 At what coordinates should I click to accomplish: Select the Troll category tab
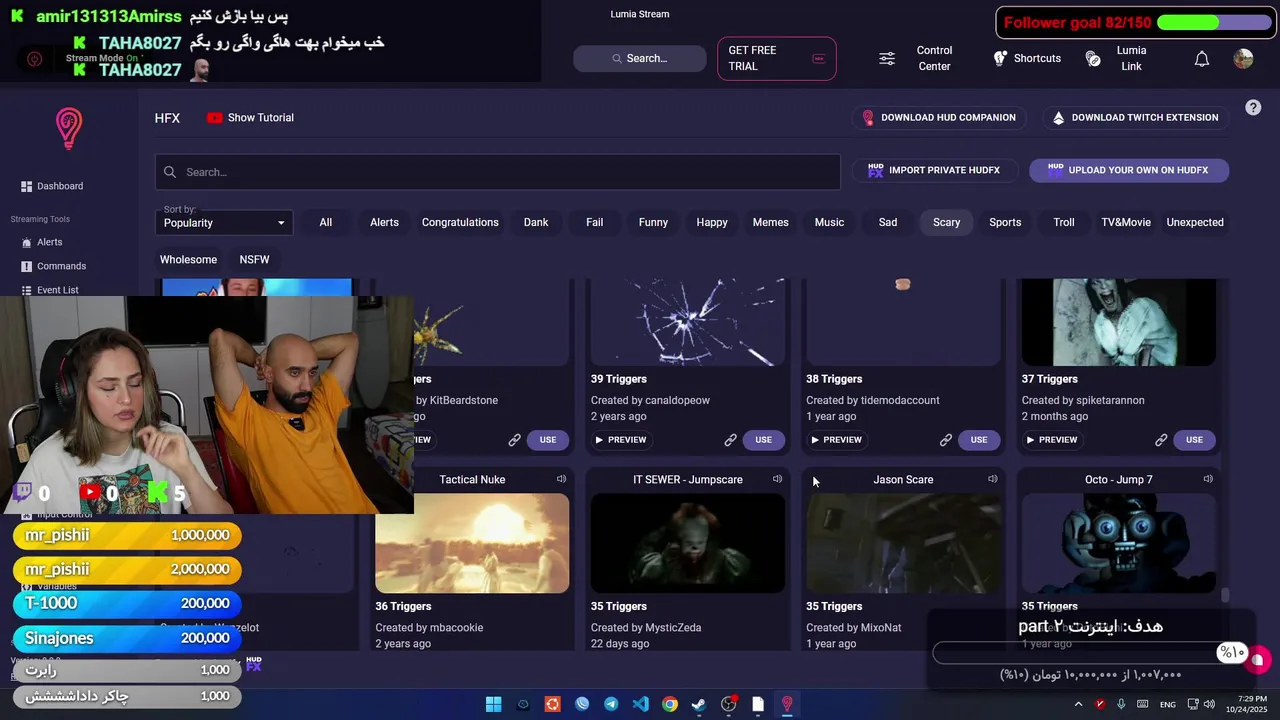point(1064,222)
